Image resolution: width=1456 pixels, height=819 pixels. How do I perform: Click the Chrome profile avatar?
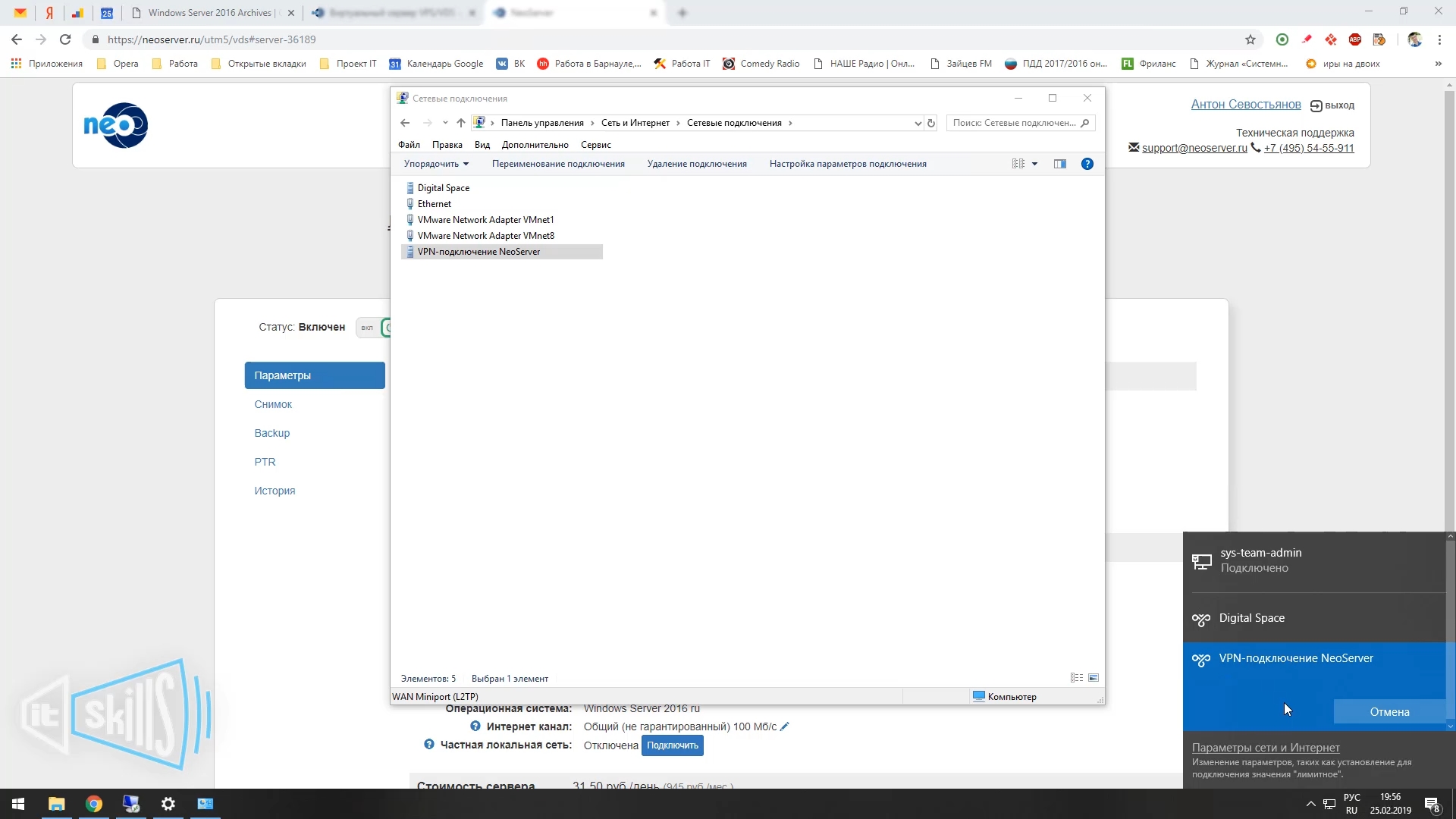1414,39
